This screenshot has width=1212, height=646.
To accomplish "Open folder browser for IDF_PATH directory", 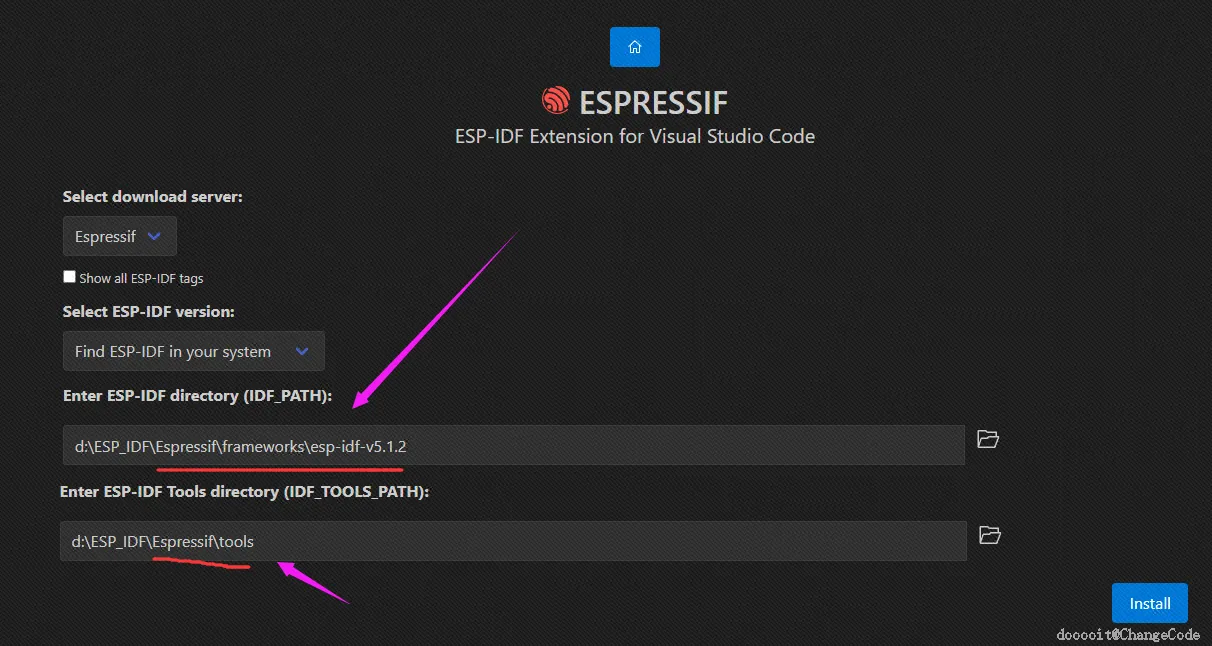I will (x=988, y=439).
